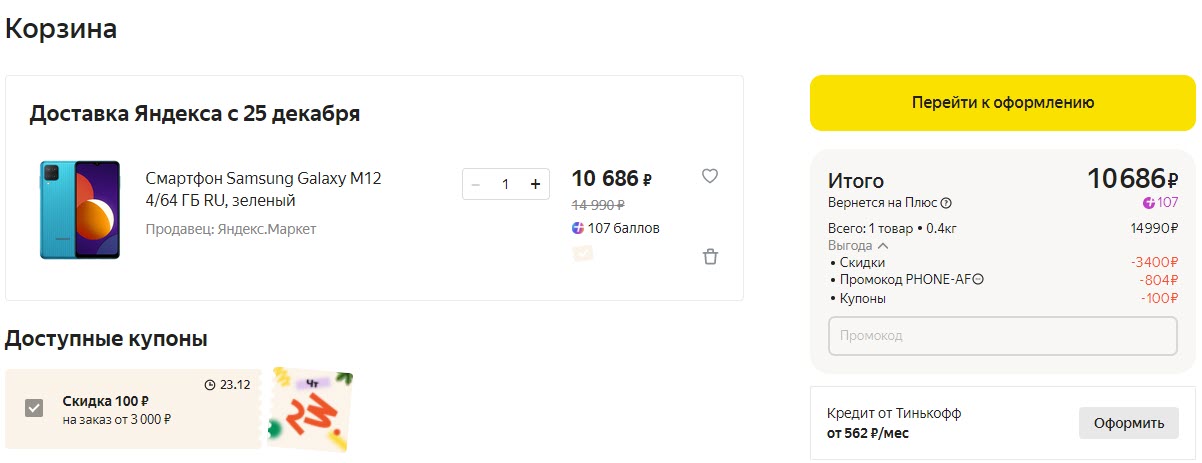The width and height of the screenshot is (1202, 463).
Task: Delete the smartphone with the trash icon
Action: (x=710, y=257)
